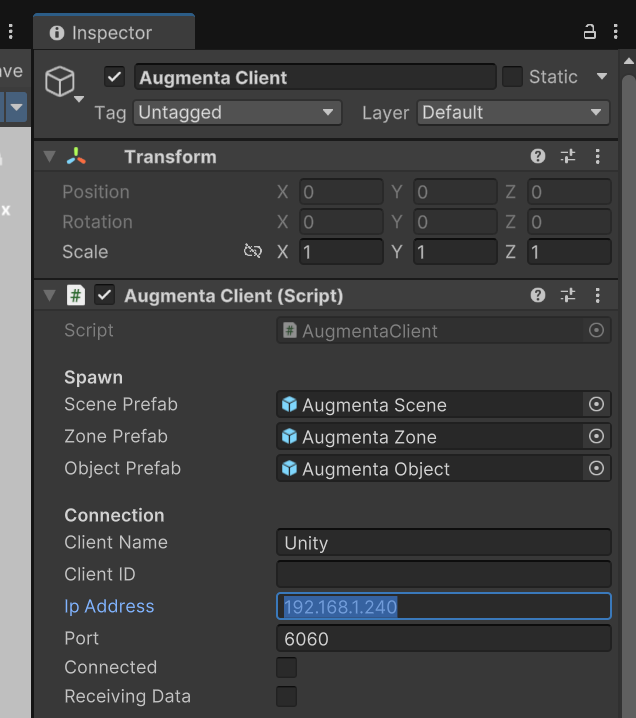Open the Inspector panel more options menu
The width and height of the screenshot is (636, 718).
point(615,32)
